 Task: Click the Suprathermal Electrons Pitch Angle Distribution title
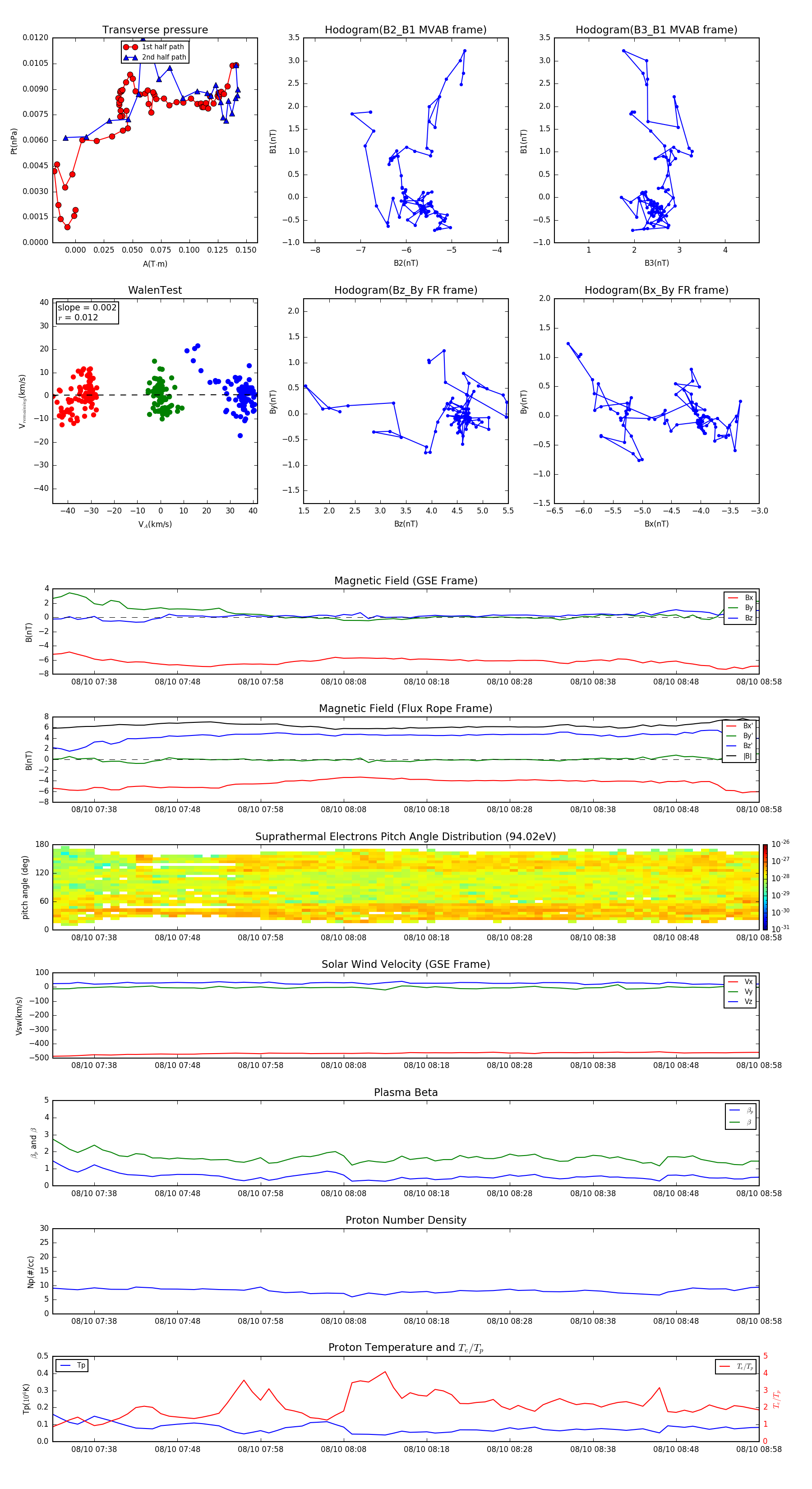[406, 837]
